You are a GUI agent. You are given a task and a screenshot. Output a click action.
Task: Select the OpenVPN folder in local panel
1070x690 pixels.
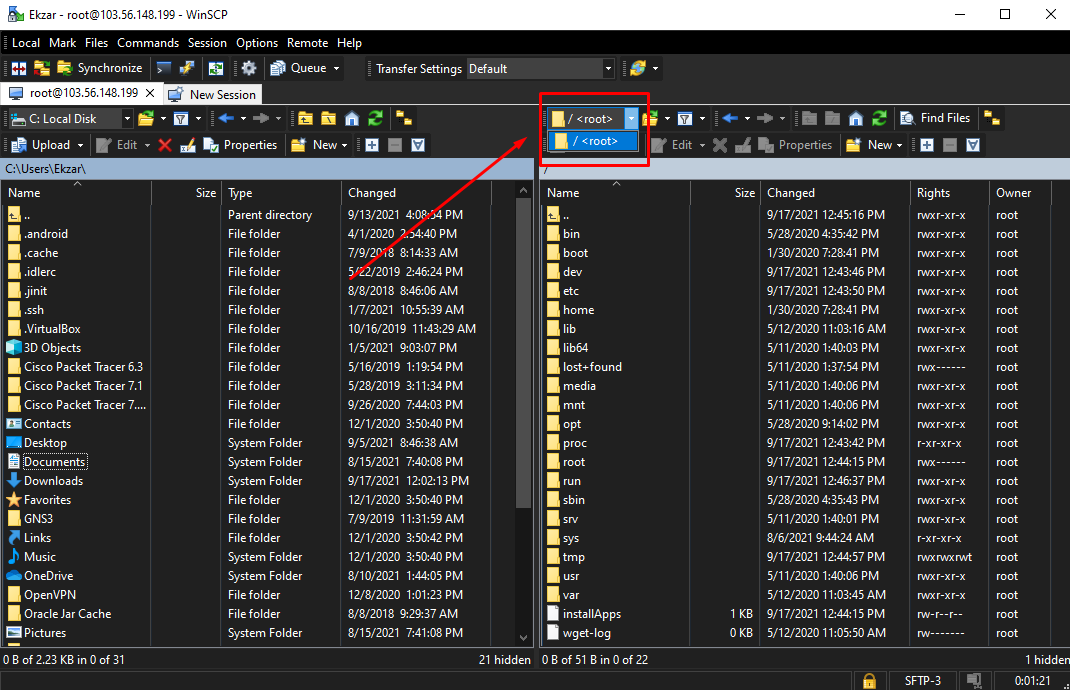click(50, 595)
